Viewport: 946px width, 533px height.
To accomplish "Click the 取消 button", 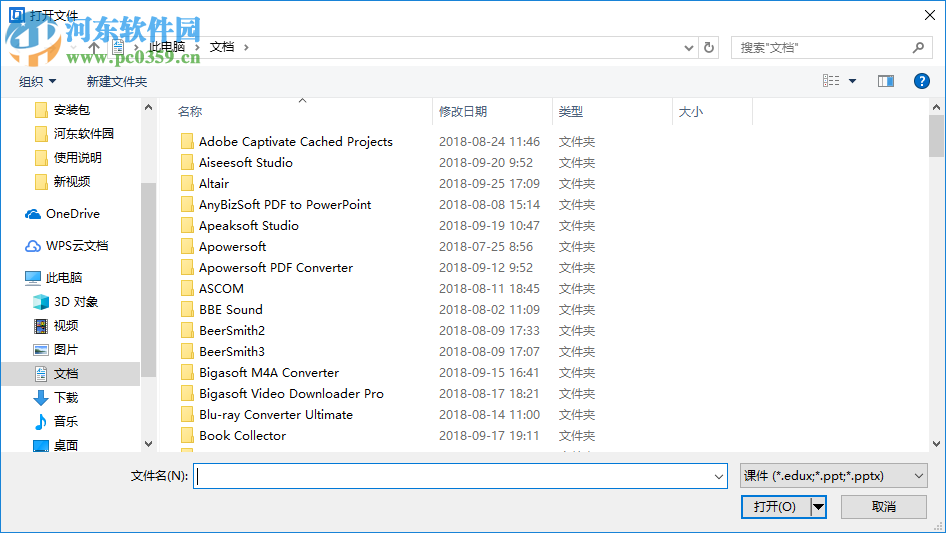I will 884,506.
